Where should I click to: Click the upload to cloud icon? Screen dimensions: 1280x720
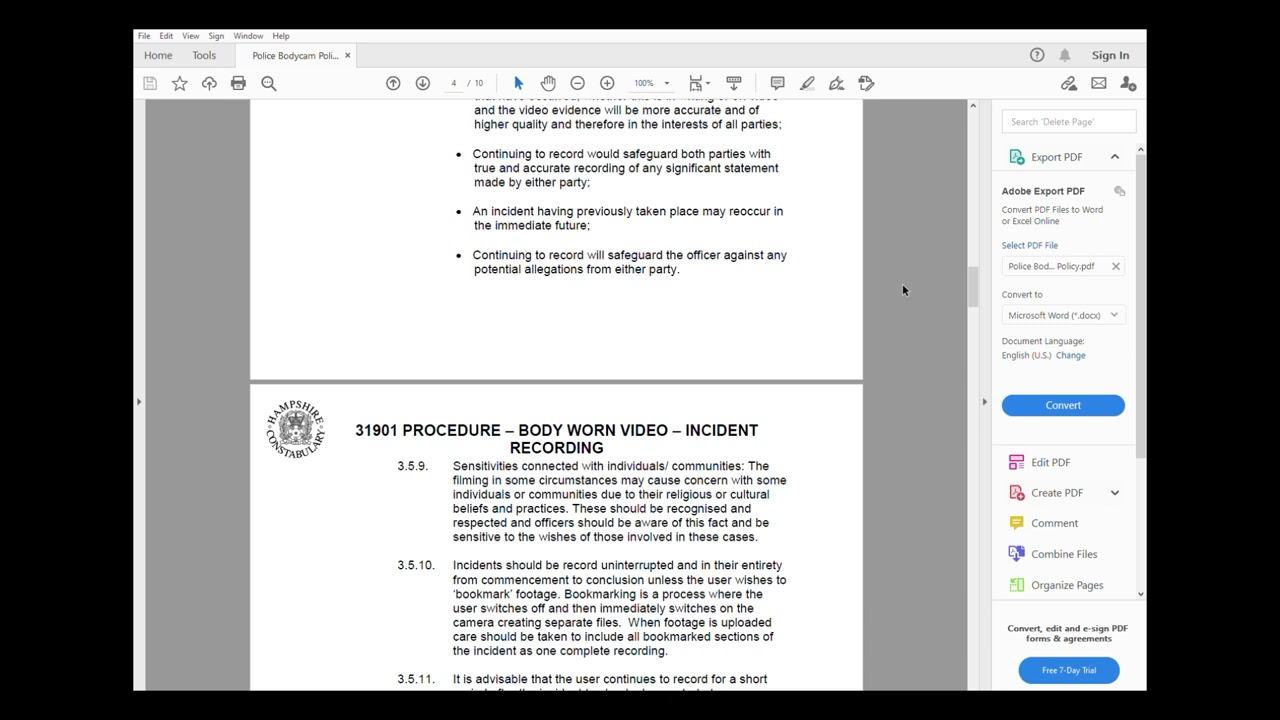[209, 83]
